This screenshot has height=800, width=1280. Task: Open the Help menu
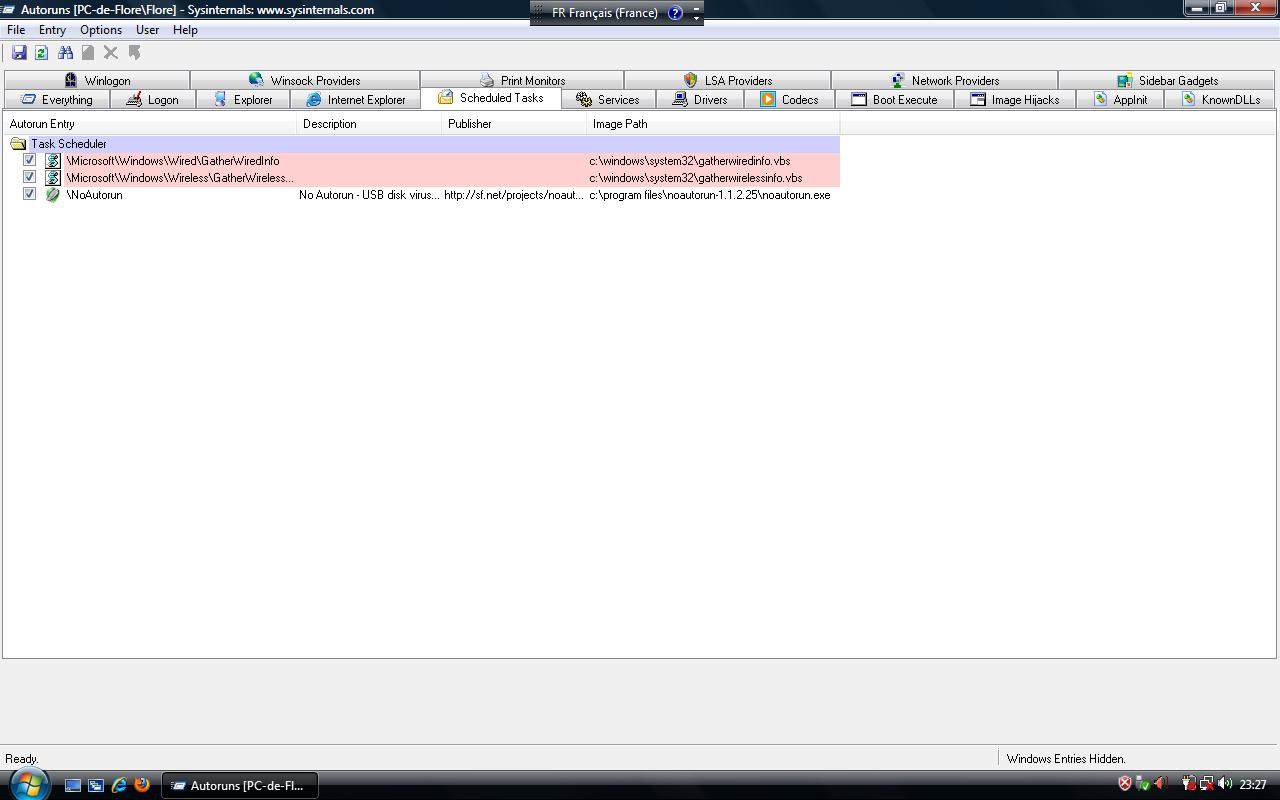point(185,30)
